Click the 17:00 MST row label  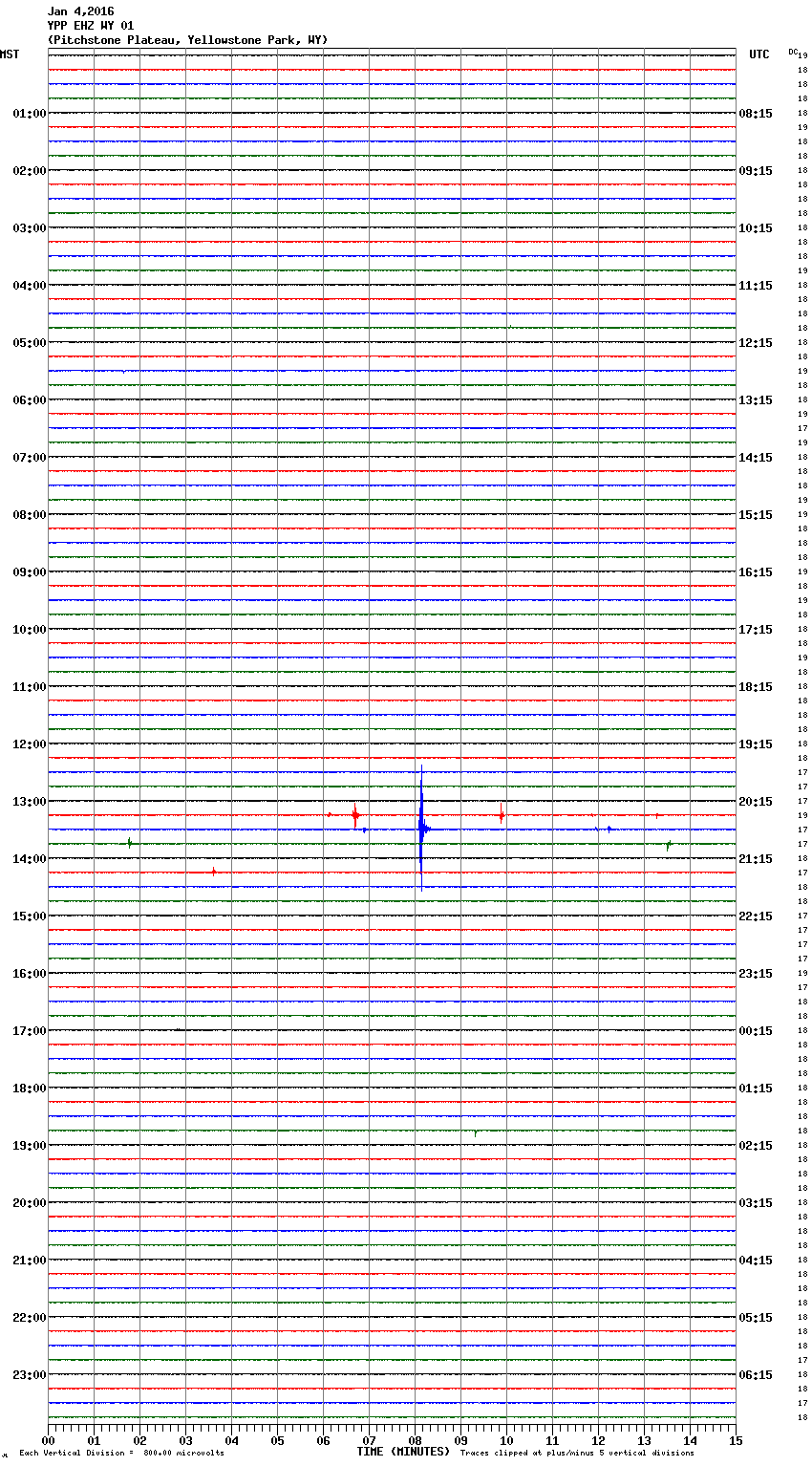click(30, 1031)
